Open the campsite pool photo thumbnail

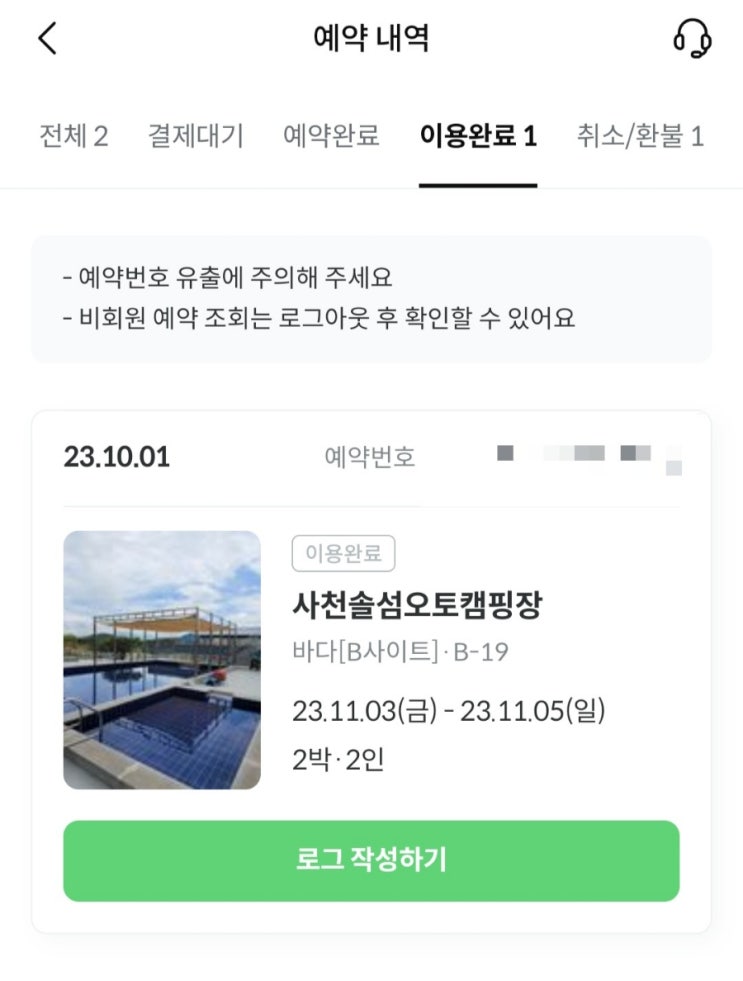[162, 660]
